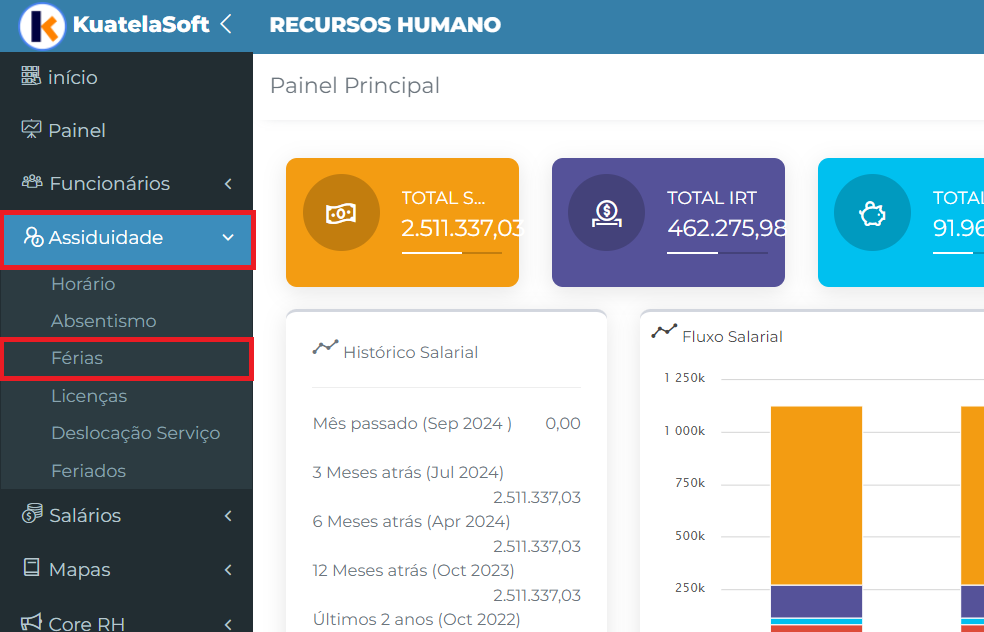Click the Total IRT coin icon
This screenshot has height=632, width=984.
click(607, 214)
